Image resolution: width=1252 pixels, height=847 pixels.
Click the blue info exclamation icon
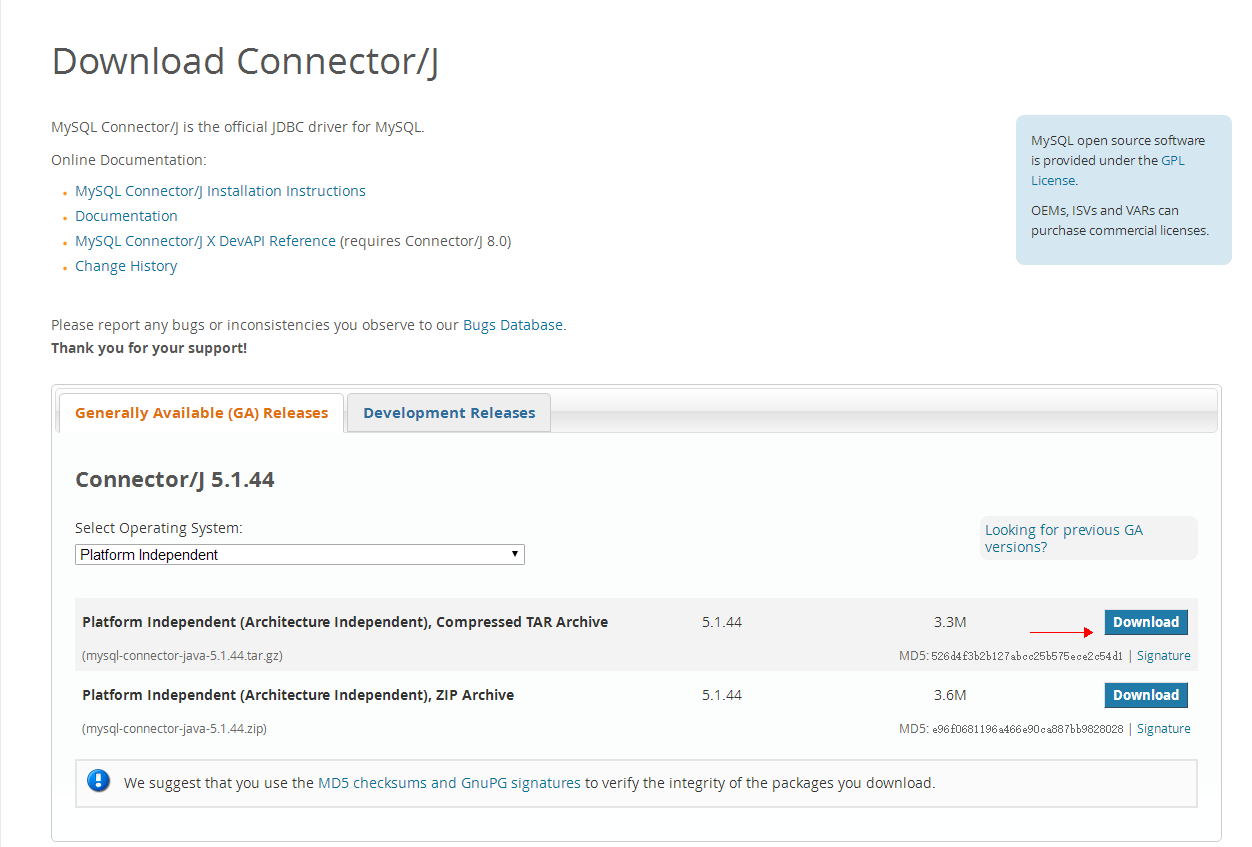[98, 781]
